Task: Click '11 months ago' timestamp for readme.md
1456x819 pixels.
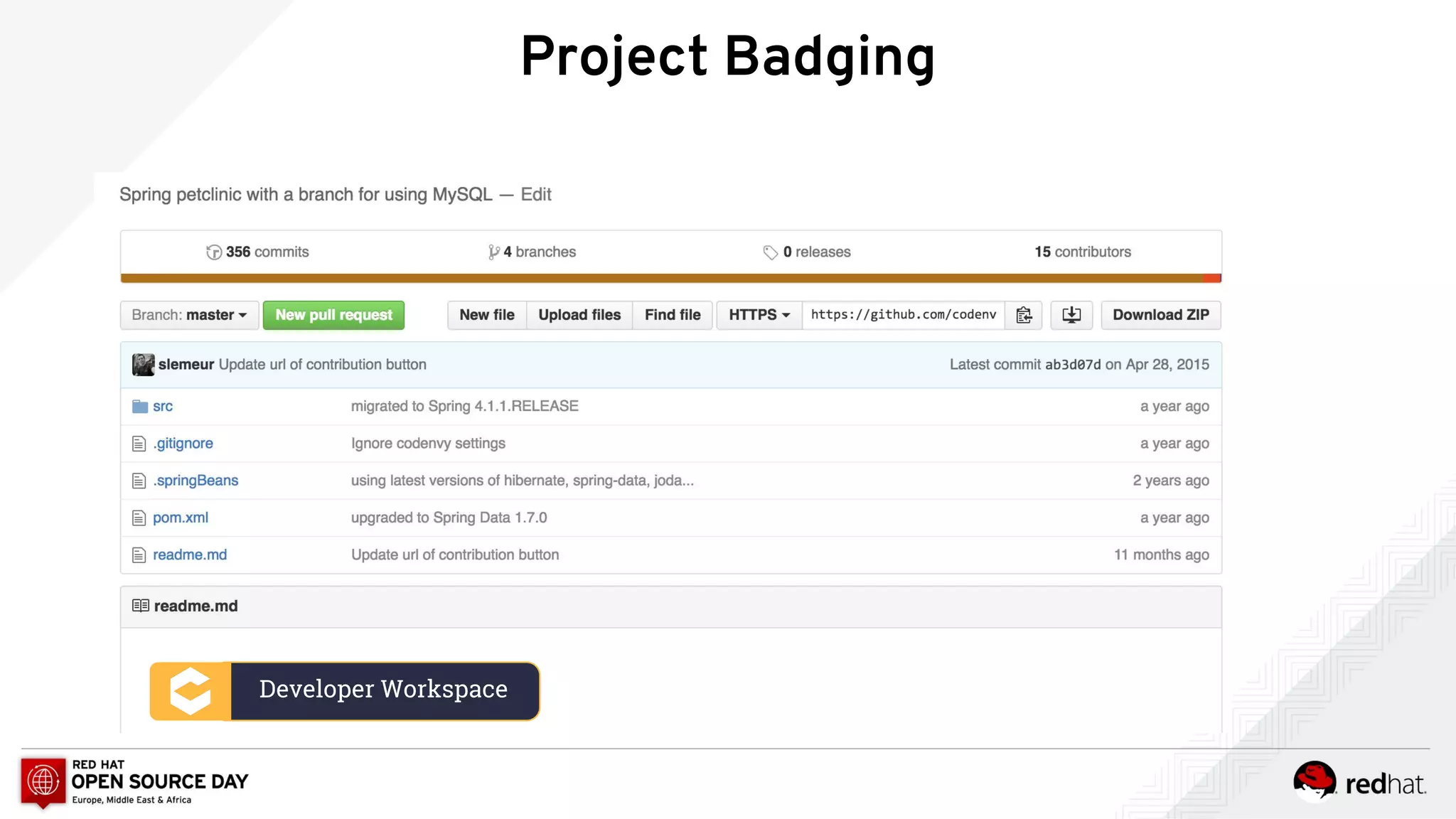Action: click(1162, 555)
